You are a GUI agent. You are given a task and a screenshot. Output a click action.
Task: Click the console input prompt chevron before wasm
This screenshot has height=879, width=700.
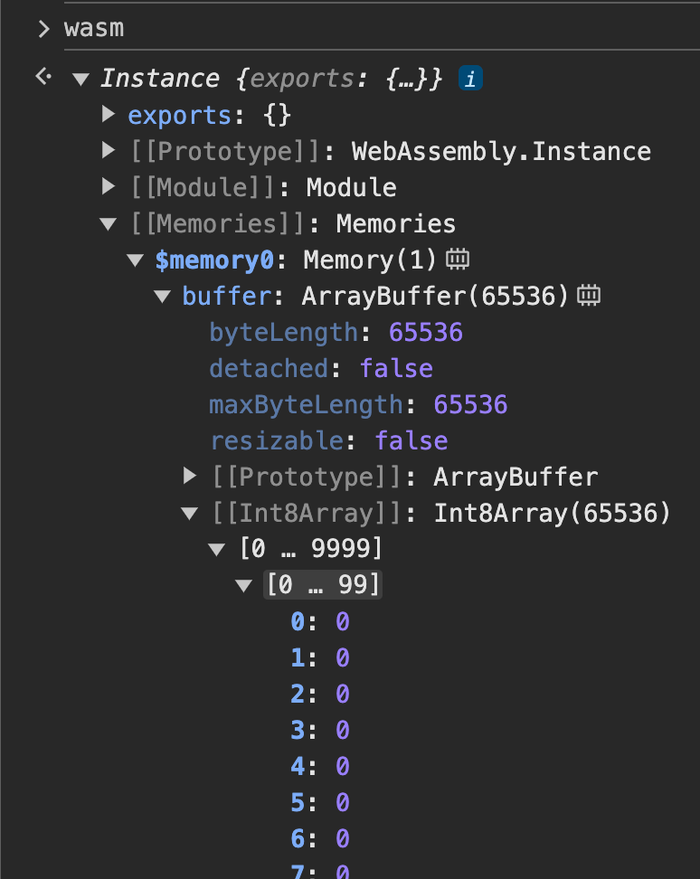point(44,29)
